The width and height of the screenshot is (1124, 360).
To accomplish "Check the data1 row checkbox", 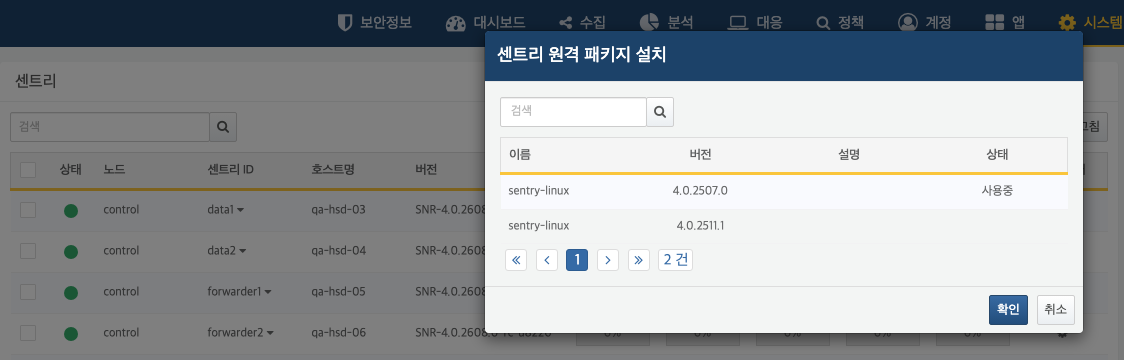I will coord(28,210).
